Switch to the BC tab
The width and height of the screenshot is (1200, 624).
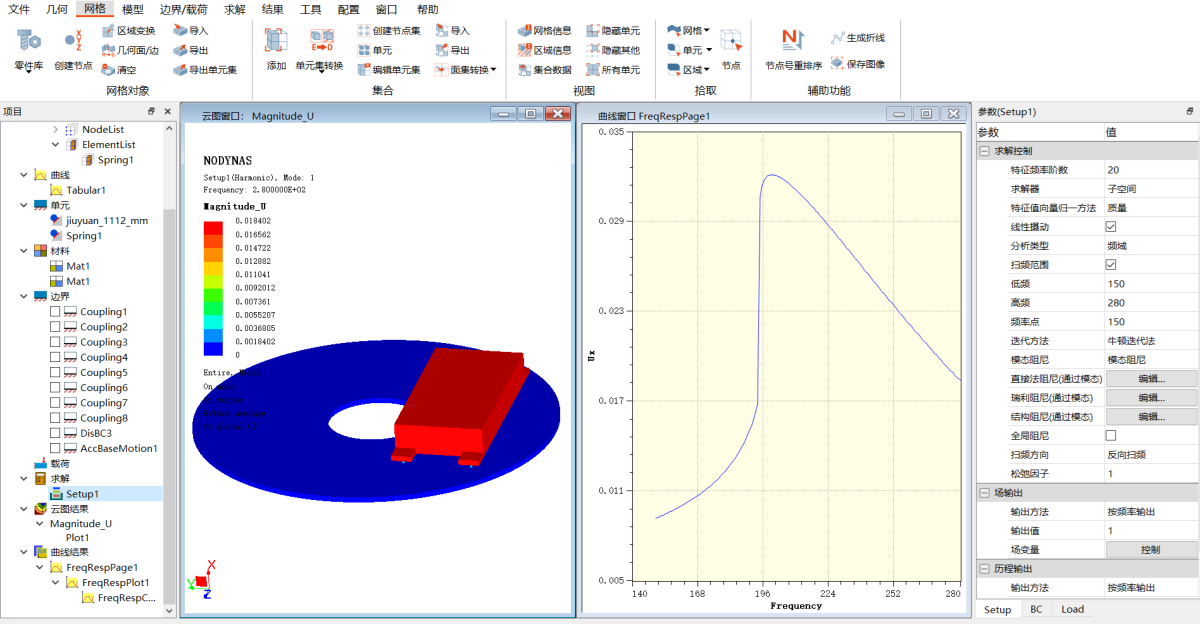(x=1036, y=609)
